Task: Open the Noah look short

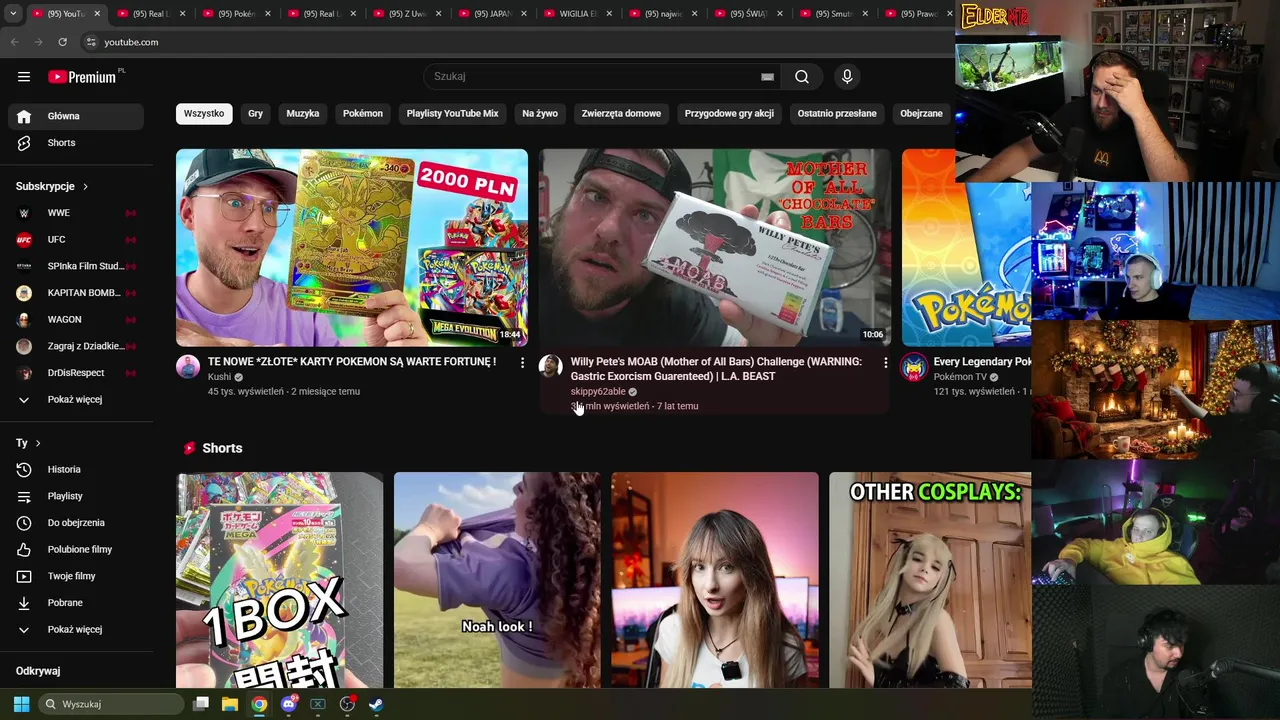Action: [497, 580]
